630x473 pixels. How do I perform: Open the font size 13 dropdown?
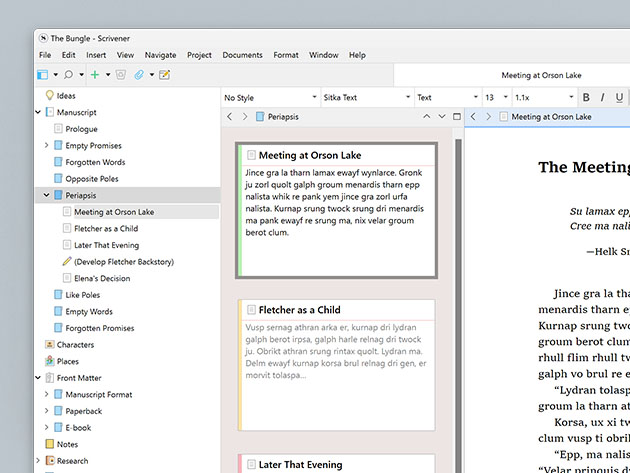pyautogui.click(x=497, y=97)
